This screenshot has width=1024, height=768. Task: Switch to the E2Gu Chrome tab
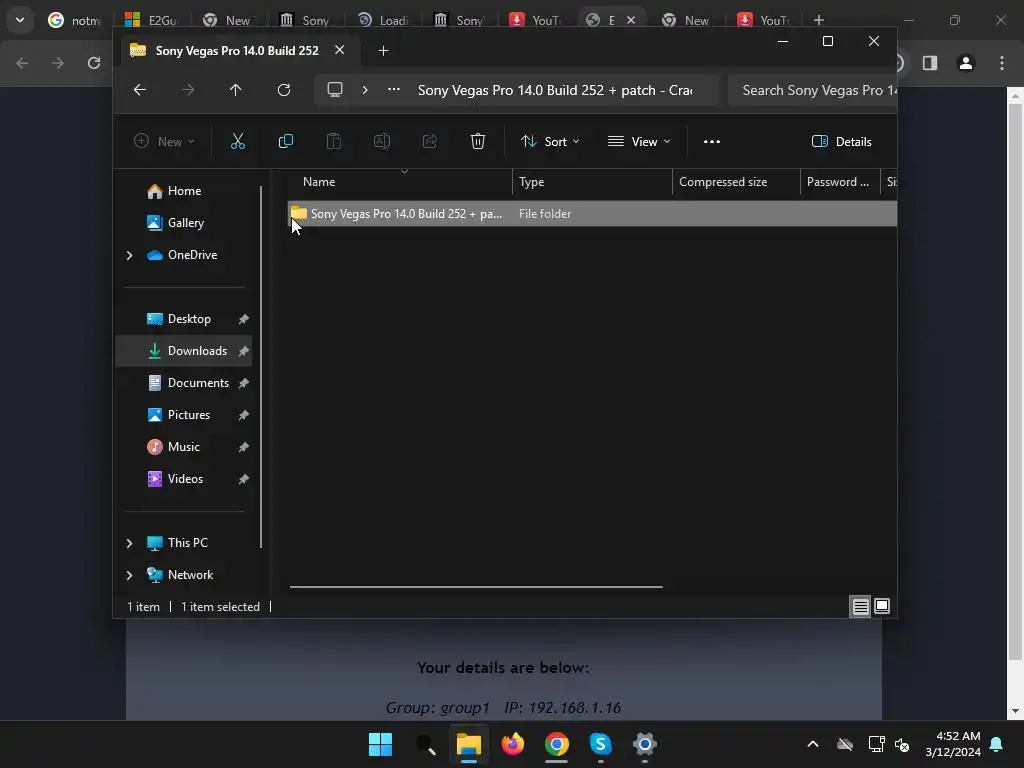152,20
